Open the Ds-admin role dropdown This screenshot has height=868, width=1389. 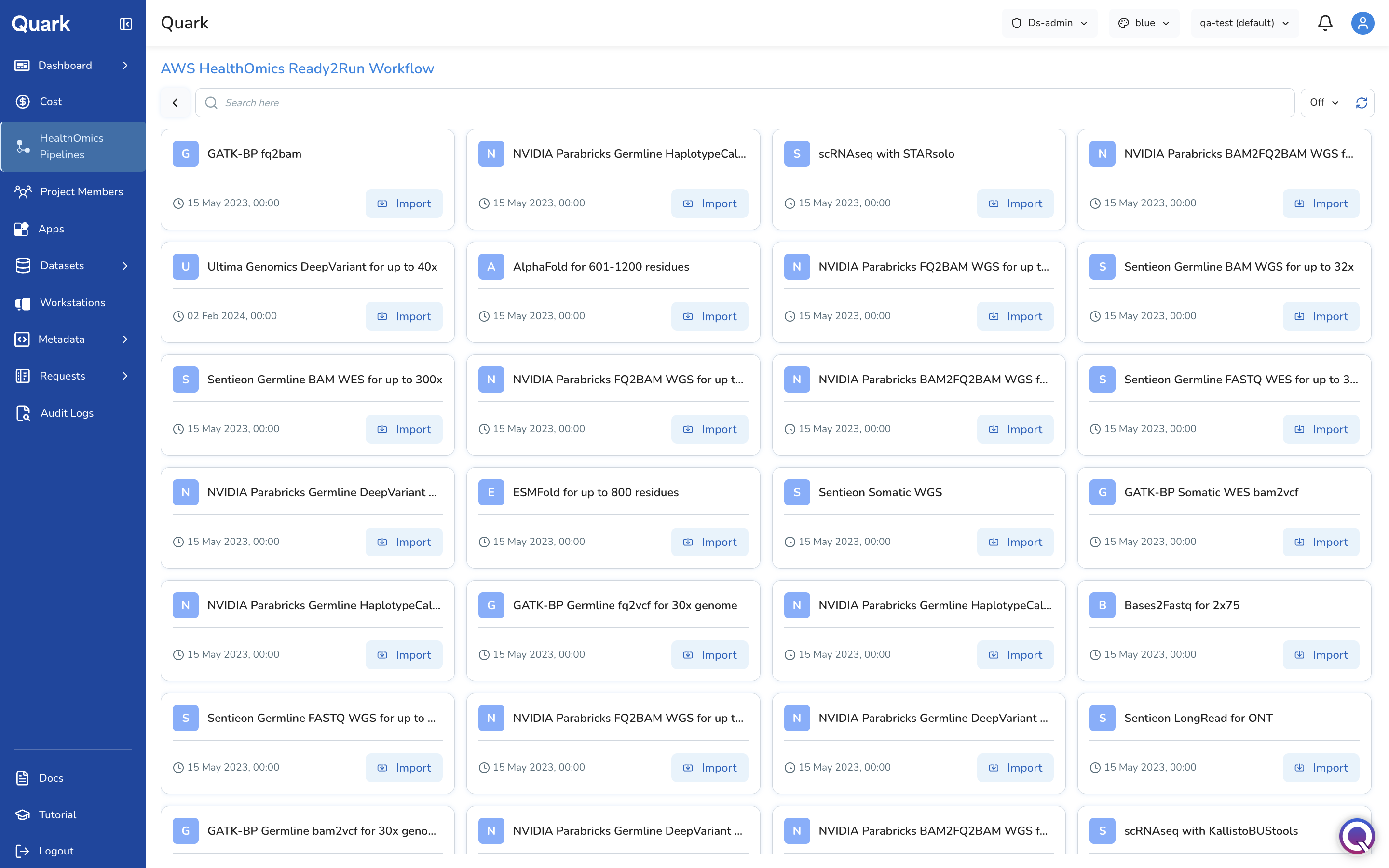tap(1049, 23)
